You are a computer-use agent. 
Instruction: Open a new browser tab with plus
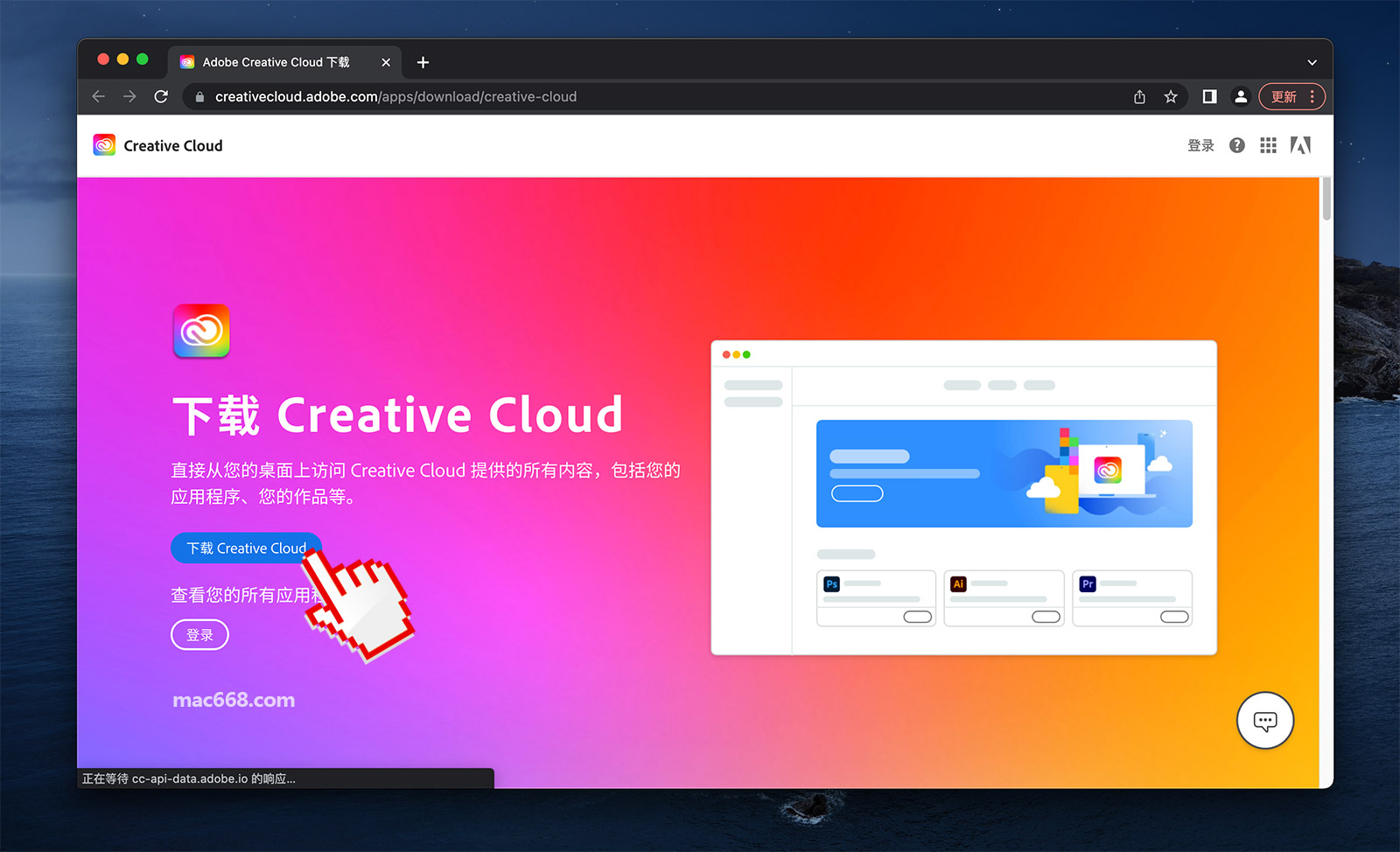[x=423, y=62]
